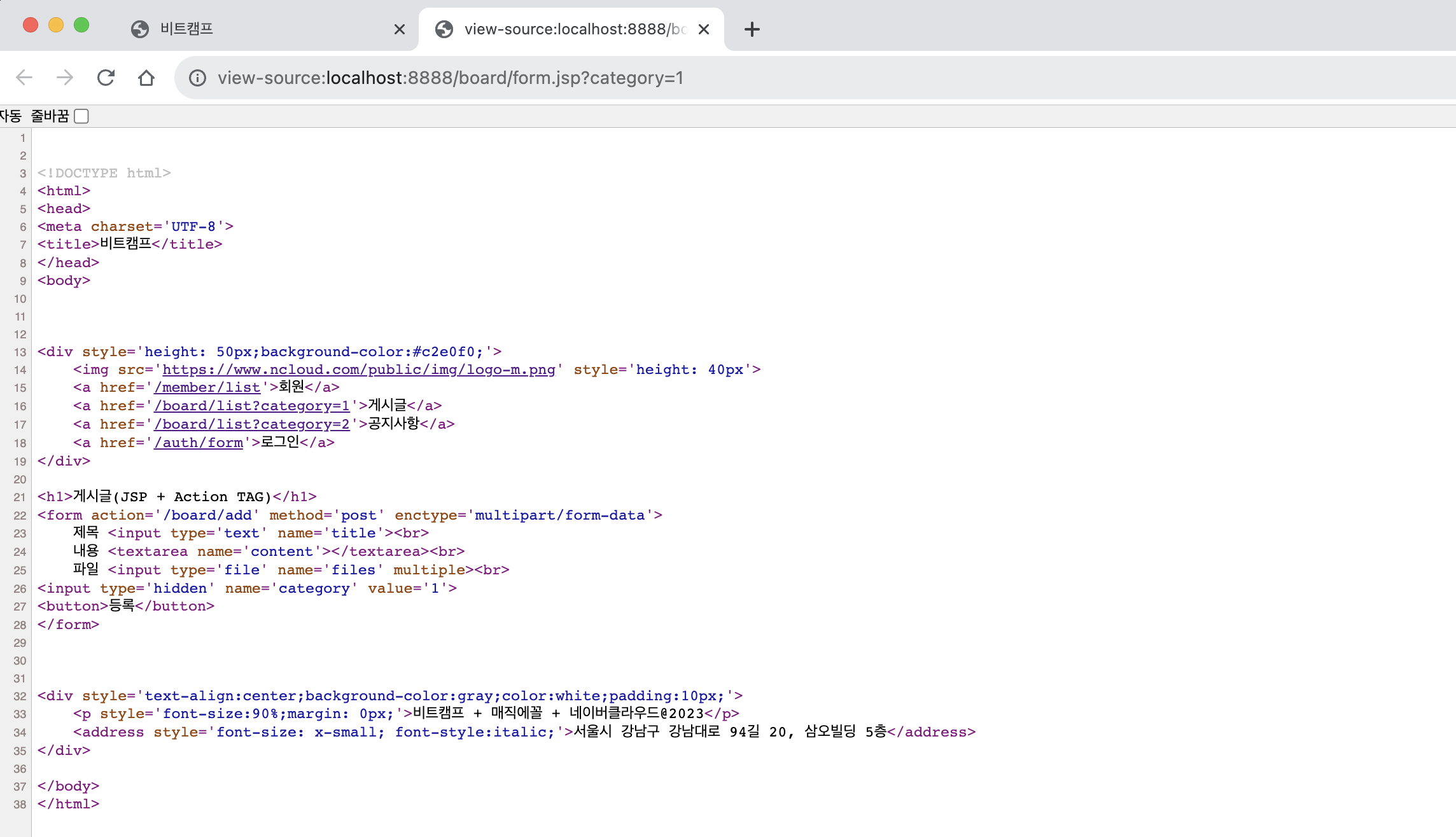Screen dimensions: 1456x837
Task: Follow the /member/list link
Action: pyautogui.click(x=207, y=387)
